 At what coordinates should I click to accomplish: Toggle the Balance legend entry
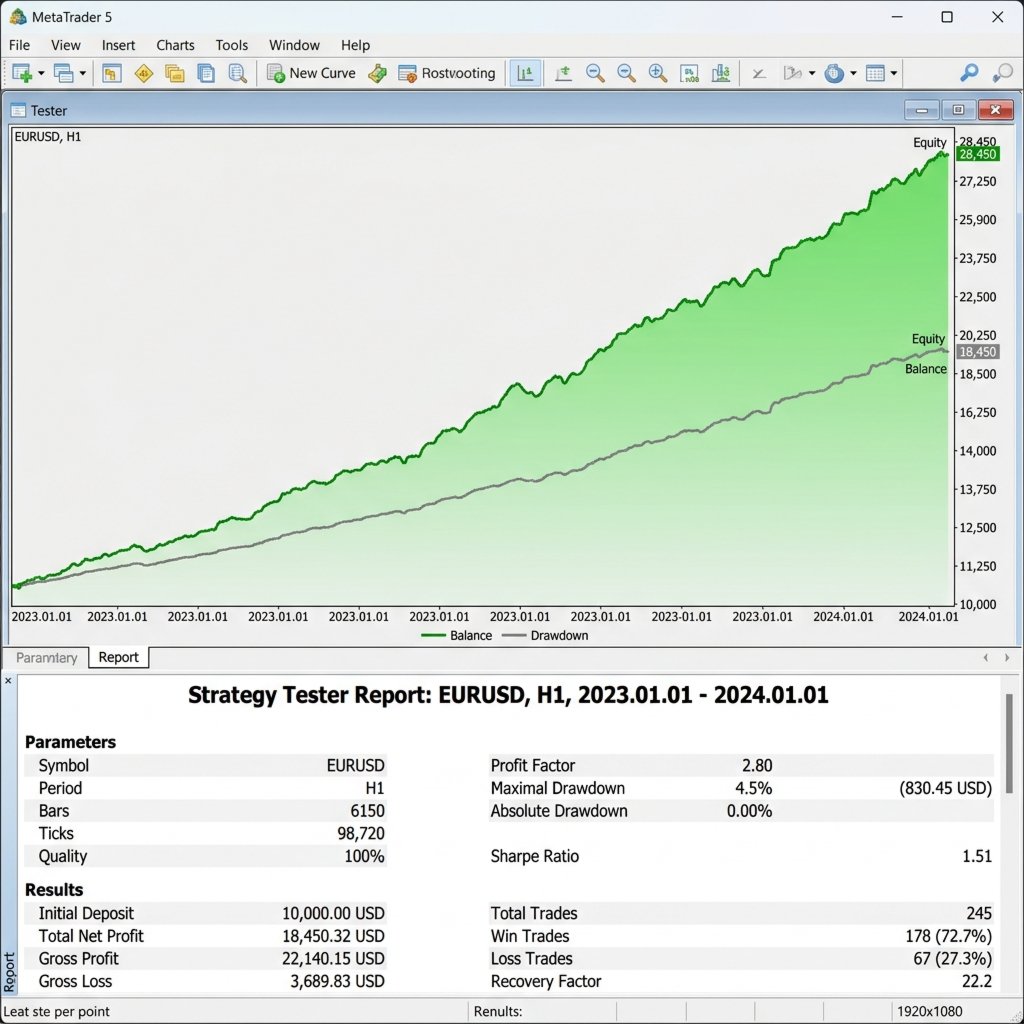point(456,635)
